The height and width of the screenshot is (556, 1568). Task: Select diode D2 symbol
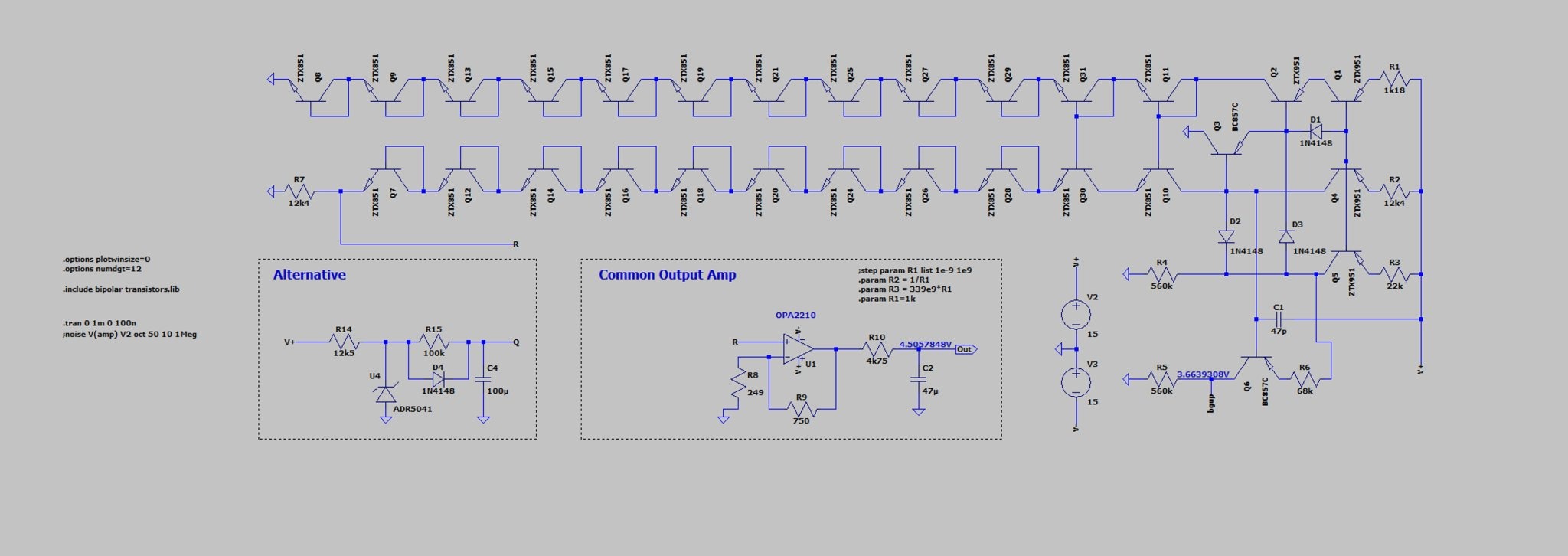point(1226,237)
